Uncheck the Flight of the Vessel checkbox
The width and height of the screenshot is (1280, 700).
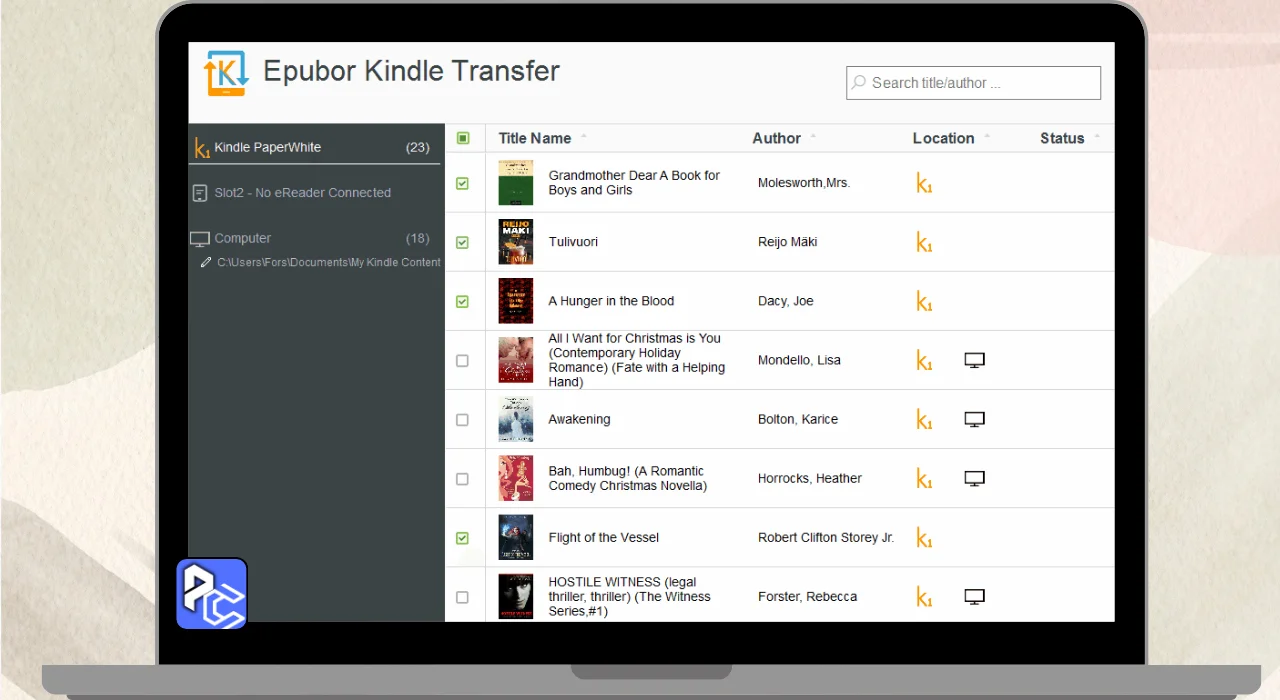click(x=462, y=538)
